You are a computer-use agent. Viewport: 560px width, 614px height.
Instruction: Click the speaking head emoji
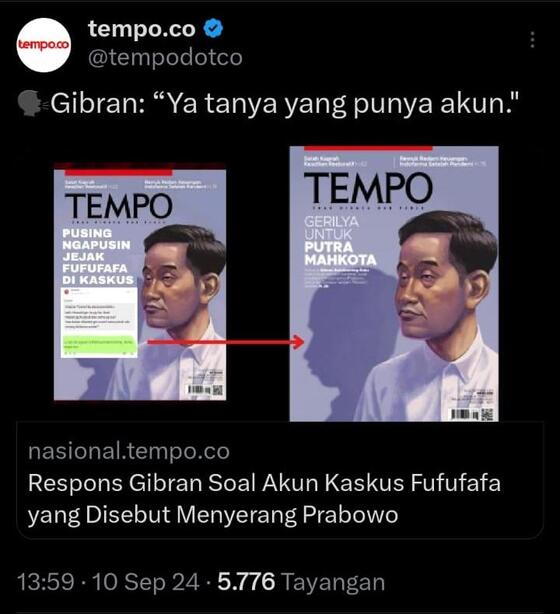[x=31, y=104]
